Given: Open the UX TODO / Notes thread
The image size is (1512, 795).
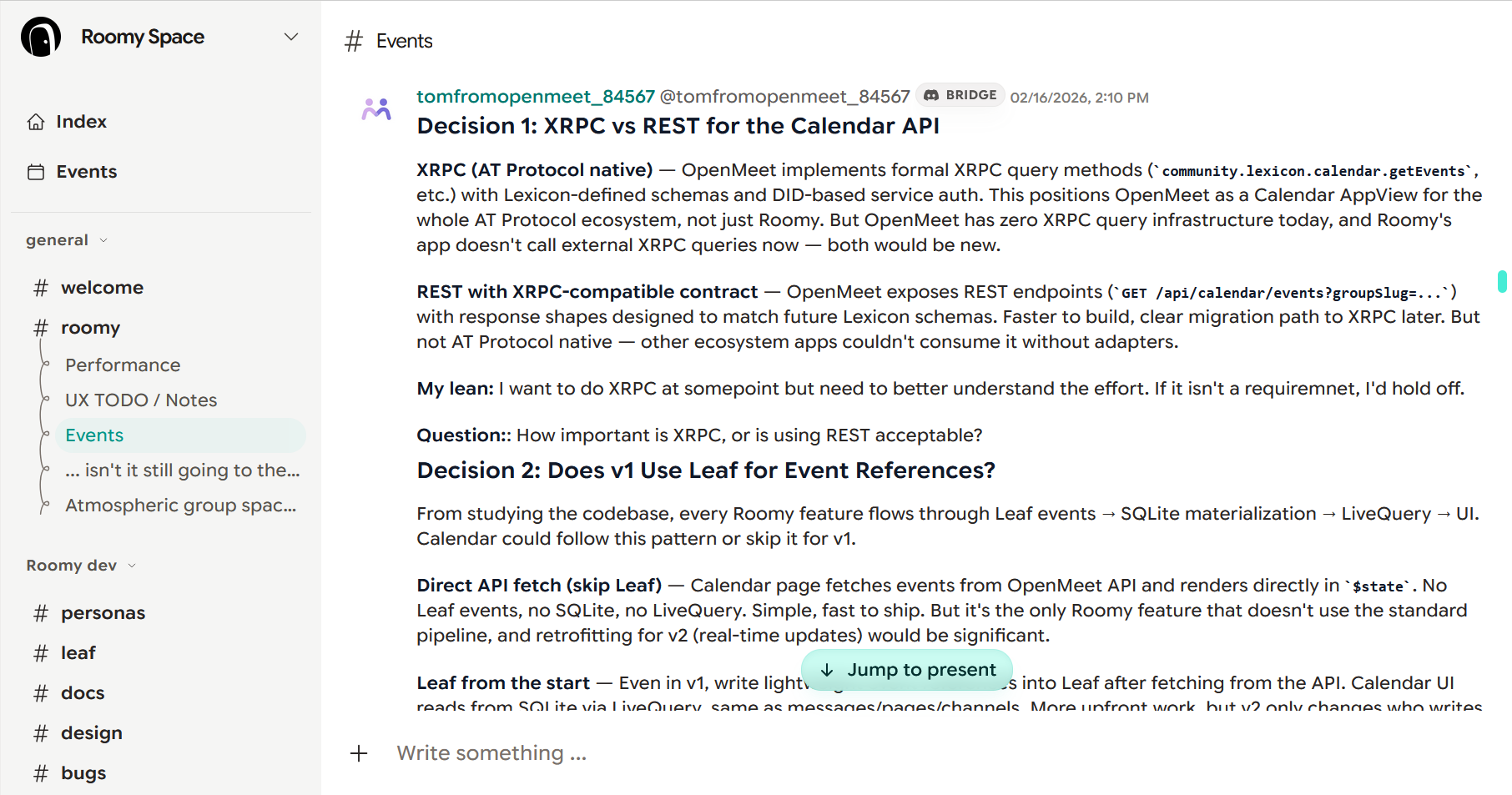Looking at the screenshot, I should [141, 400].
